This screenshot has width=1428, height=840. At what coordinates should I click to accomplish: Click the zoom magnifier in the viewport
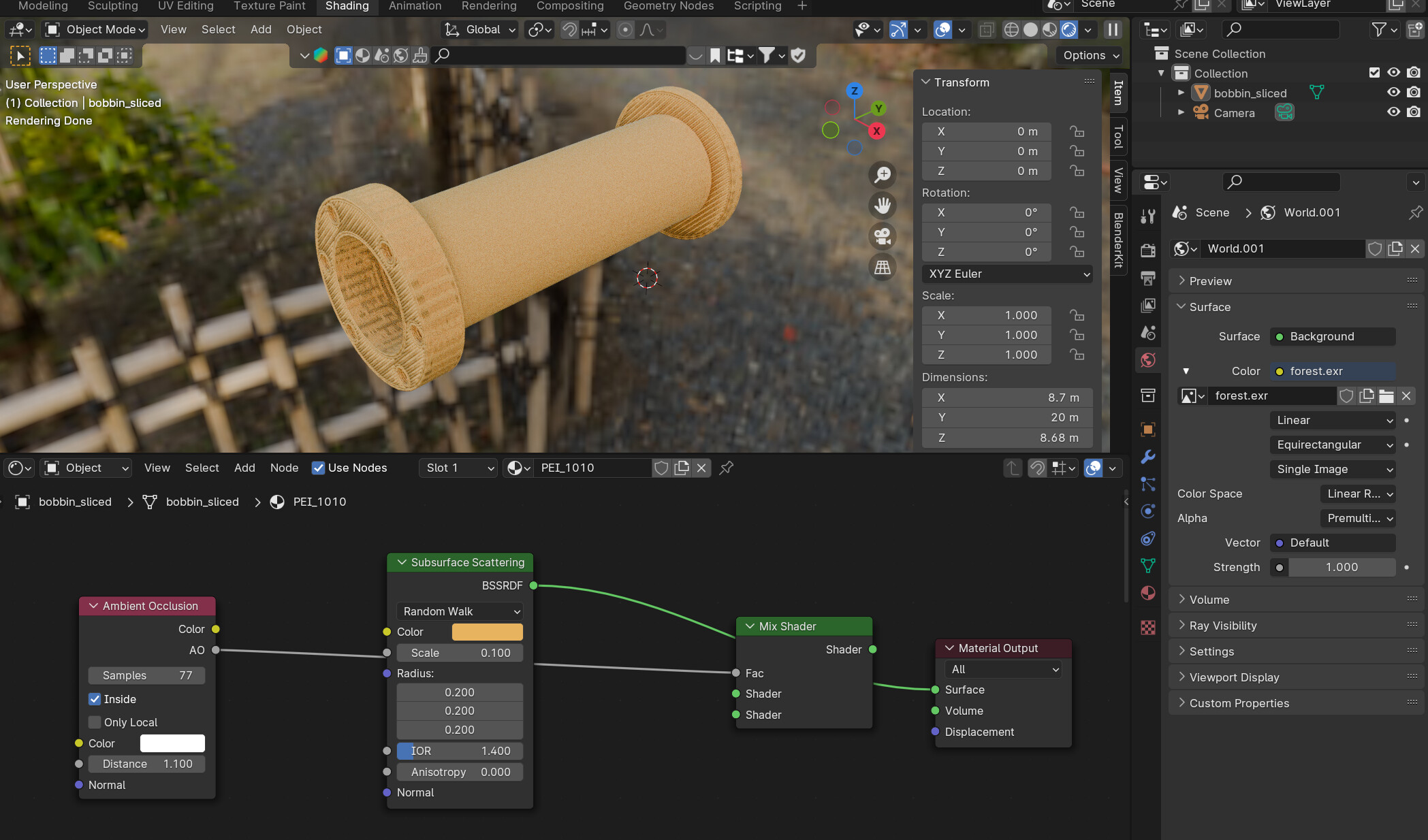tap(883, 175)
